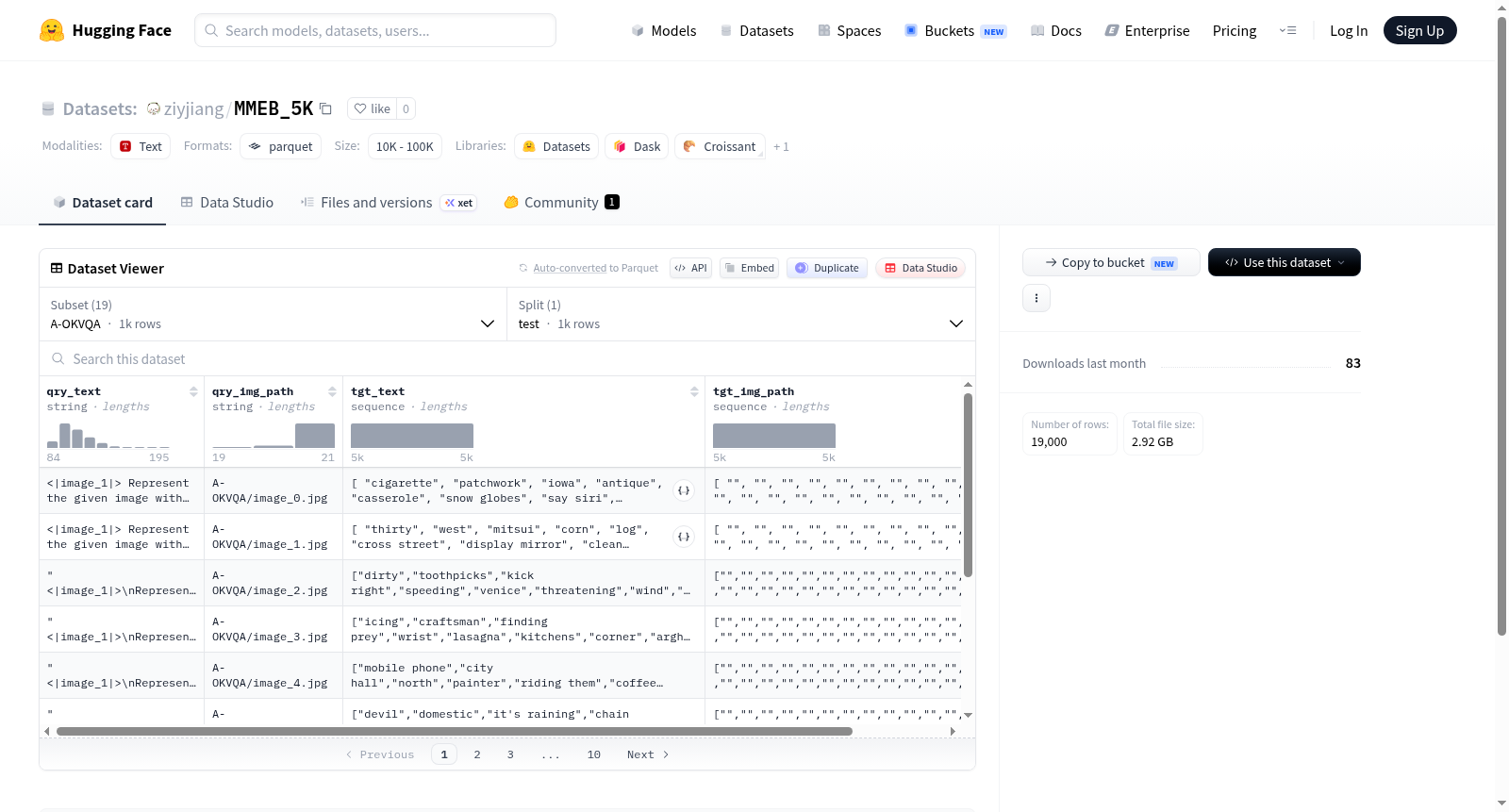The height and width of the screenshot is (812, 1509).
Task: Copy the dataset name with copy icon
Action: coord(325,108)
